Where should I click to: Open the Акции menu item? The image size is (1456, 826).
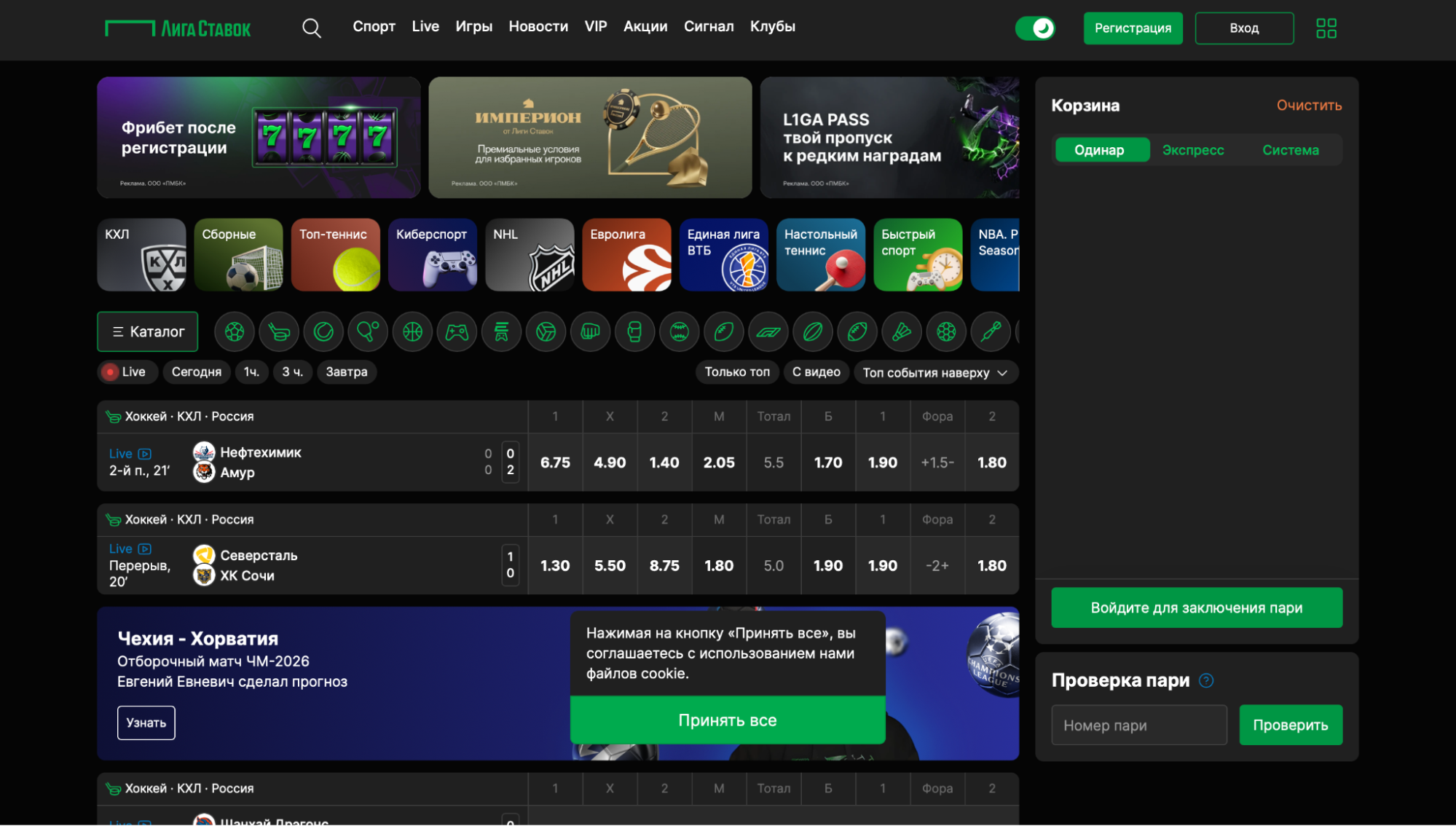(645, 26)
